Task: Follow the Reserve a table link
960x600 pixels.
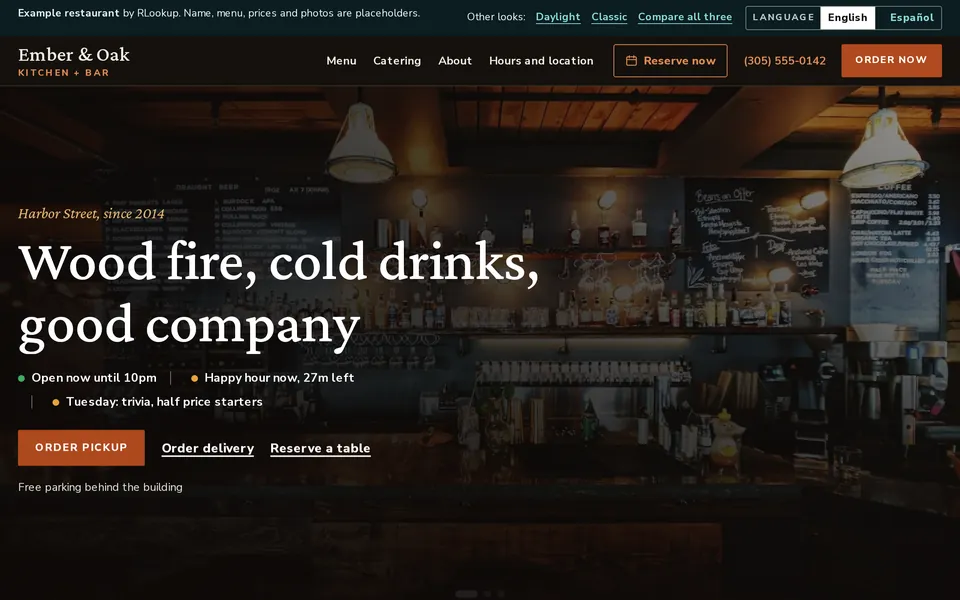Action: coord(320,448)
